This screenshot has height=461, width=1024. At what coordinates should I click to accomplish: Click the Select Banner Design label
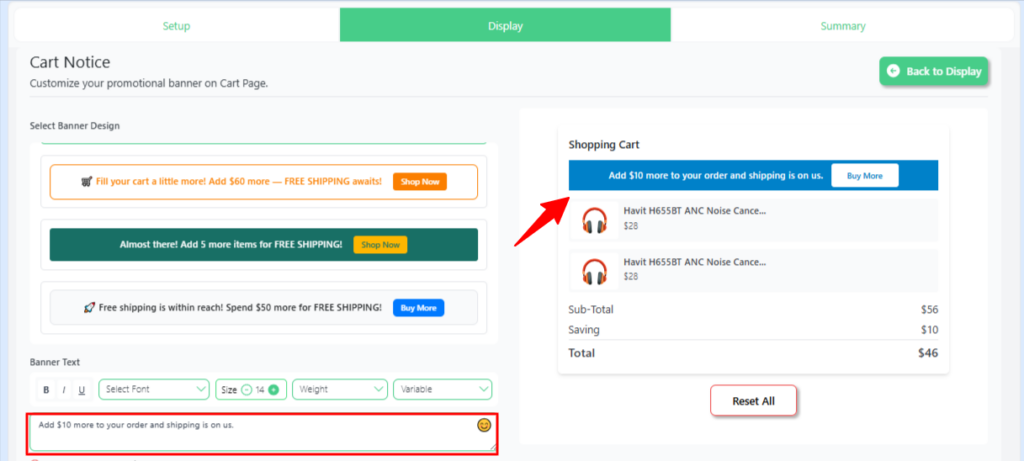tap(74, 125)
